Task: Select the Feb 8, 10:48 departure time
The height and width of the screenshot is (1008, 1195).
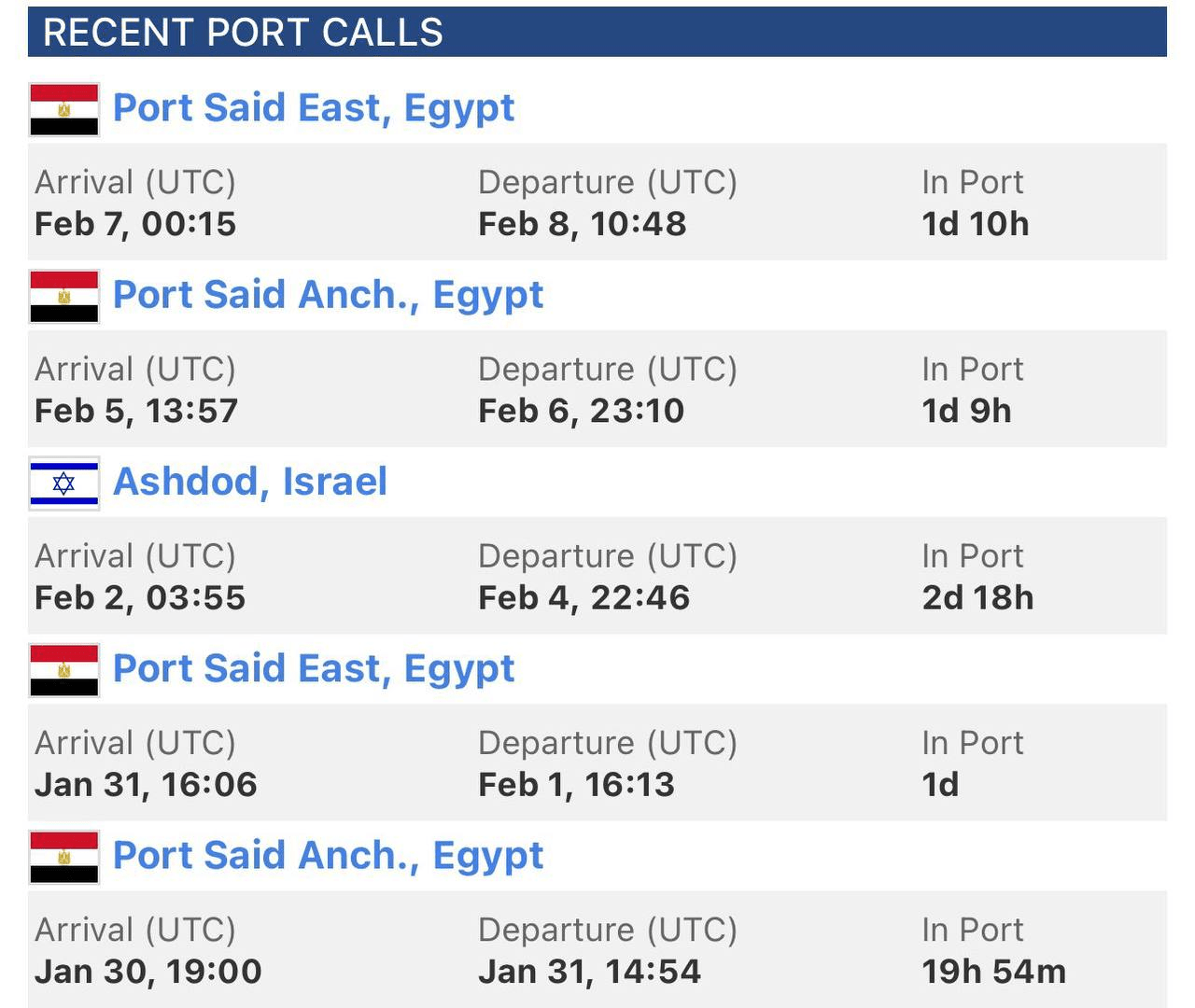Action: point(583,224)
